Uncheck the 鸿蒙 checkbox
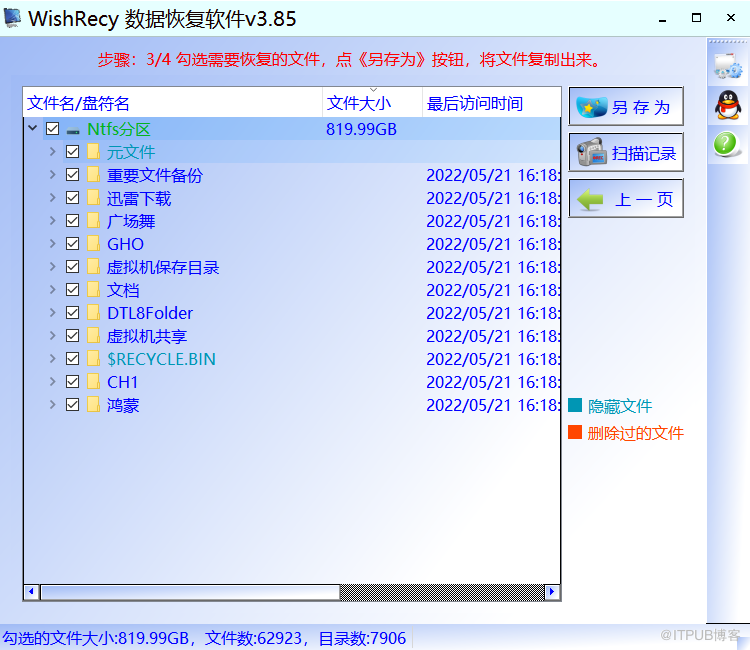This screenshot has height=650, width=750. click(72, 405)
